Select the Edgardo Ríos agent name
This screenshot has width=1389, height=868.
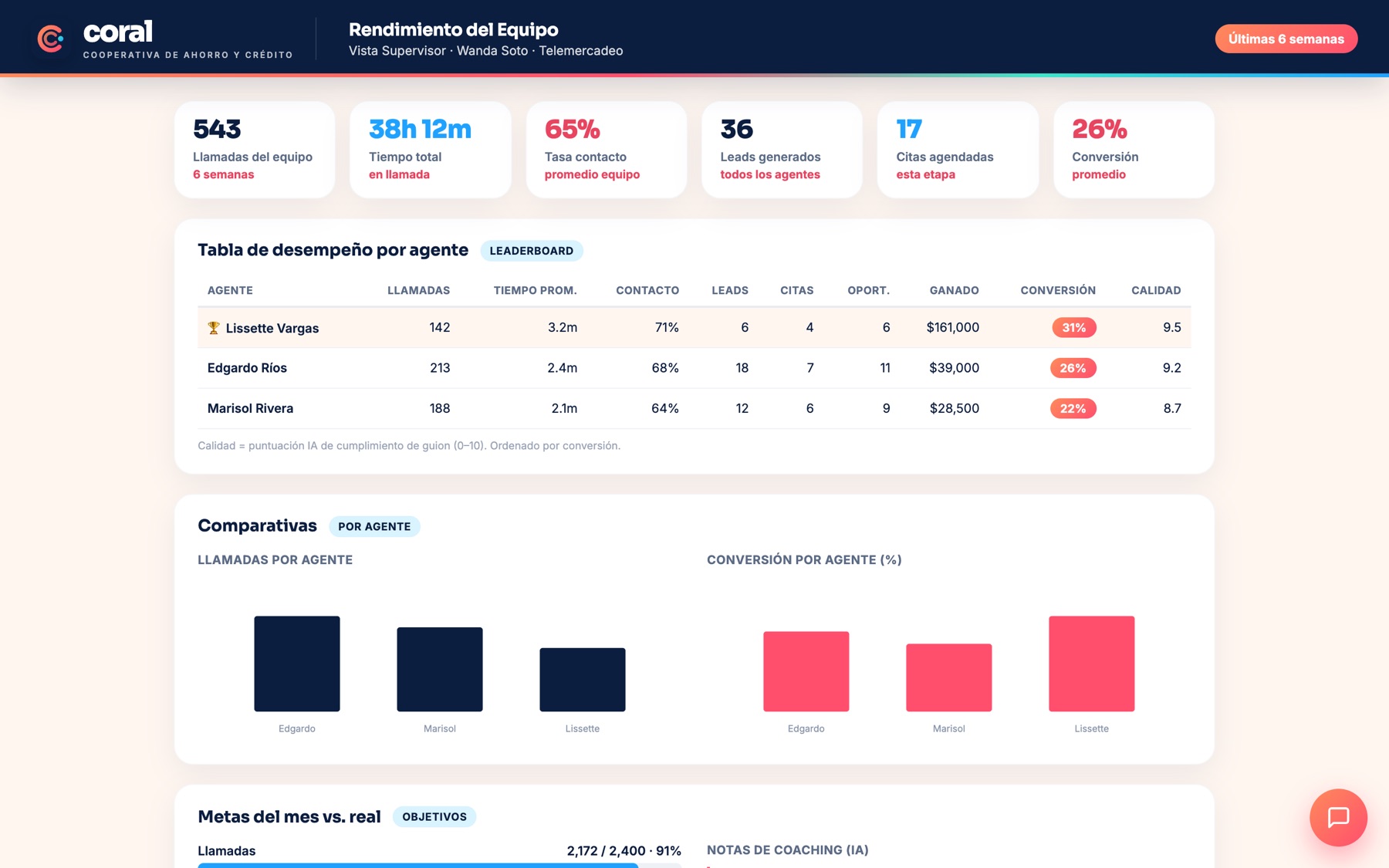pyautogui.click(x=247, y=368)
